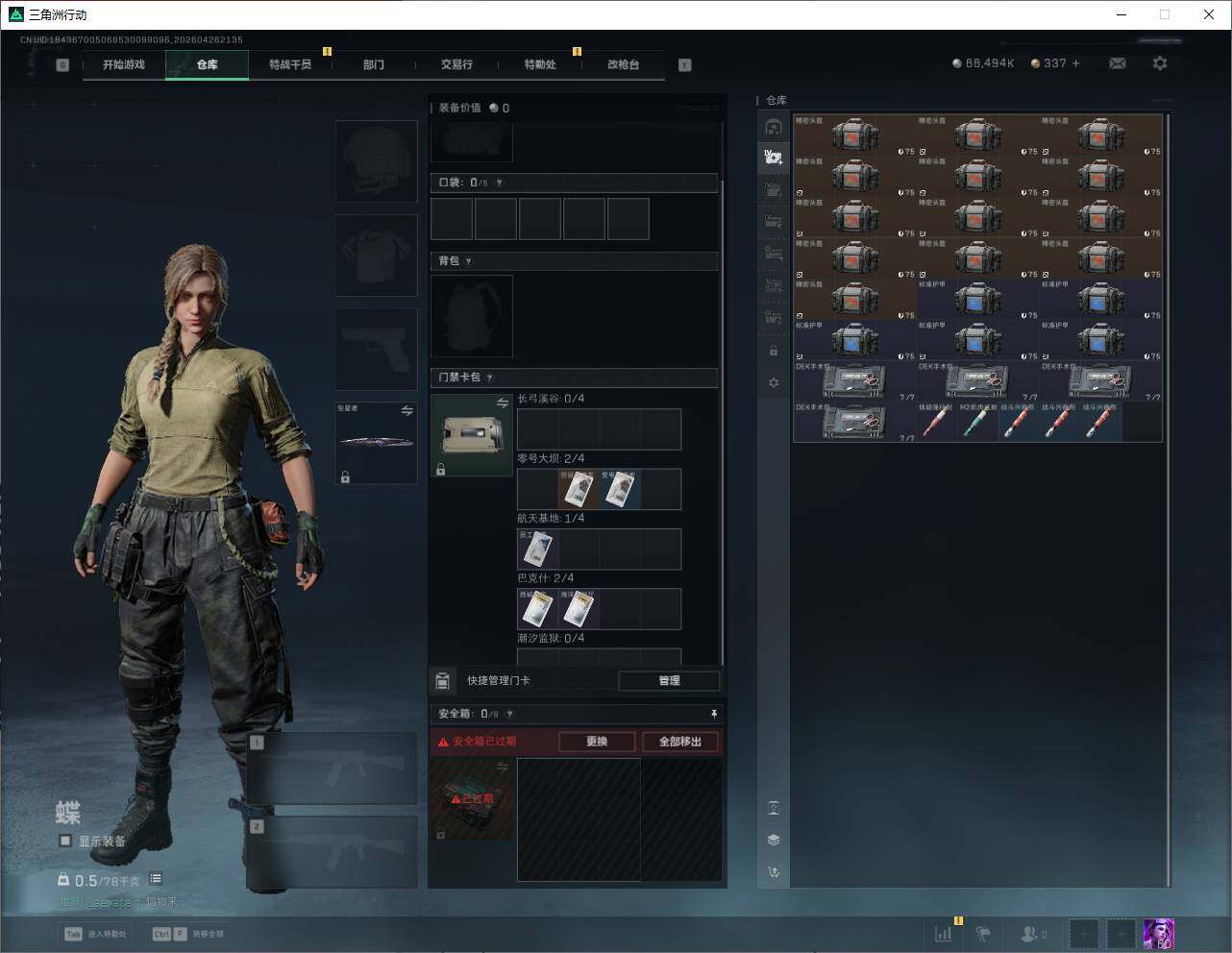
Task: Pin the safe box section
Action: click(x=714, y=714)
